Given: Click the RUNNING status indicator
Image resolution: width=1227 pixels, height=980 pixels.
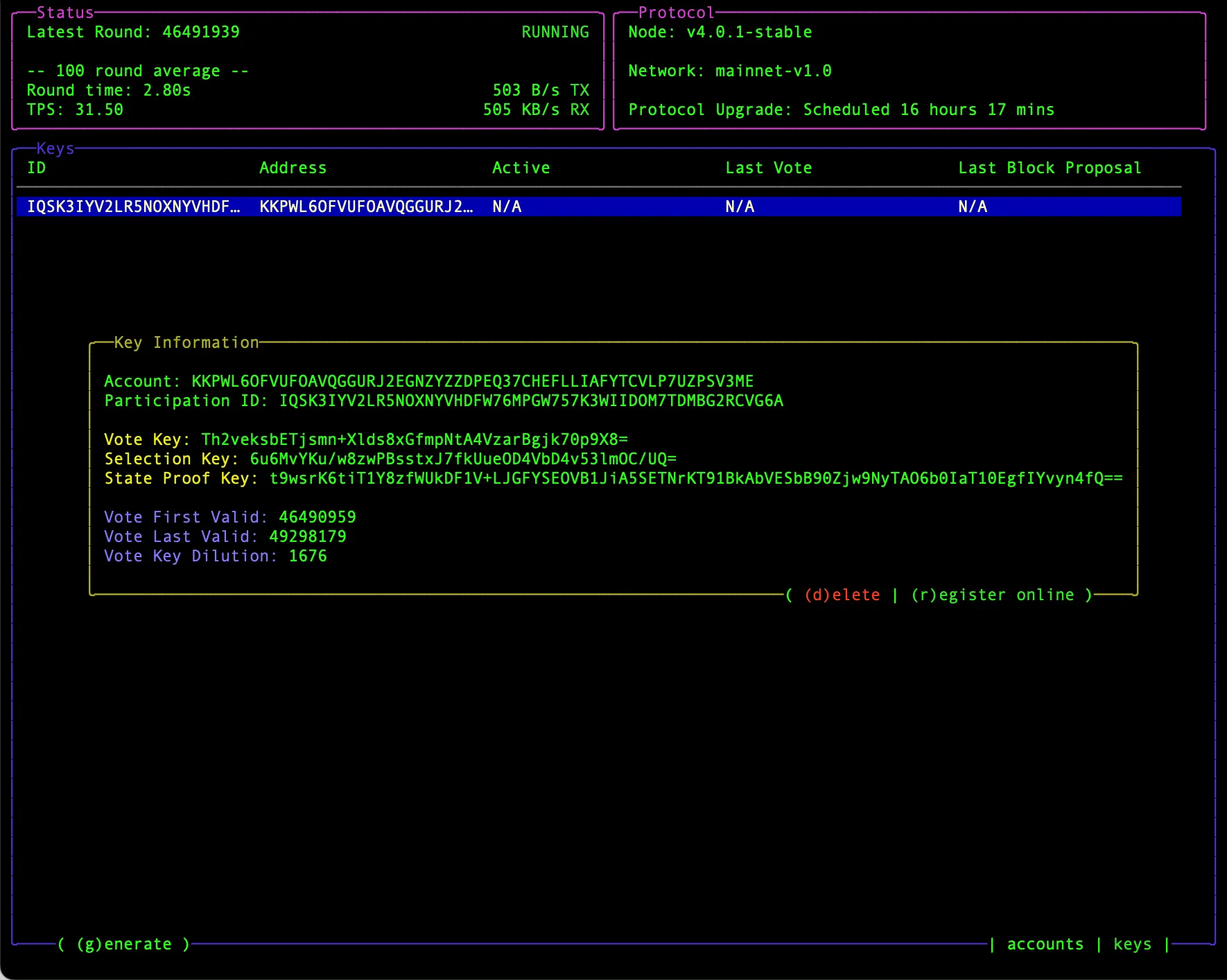Looking at the screenshot, I should click(555, 32).
